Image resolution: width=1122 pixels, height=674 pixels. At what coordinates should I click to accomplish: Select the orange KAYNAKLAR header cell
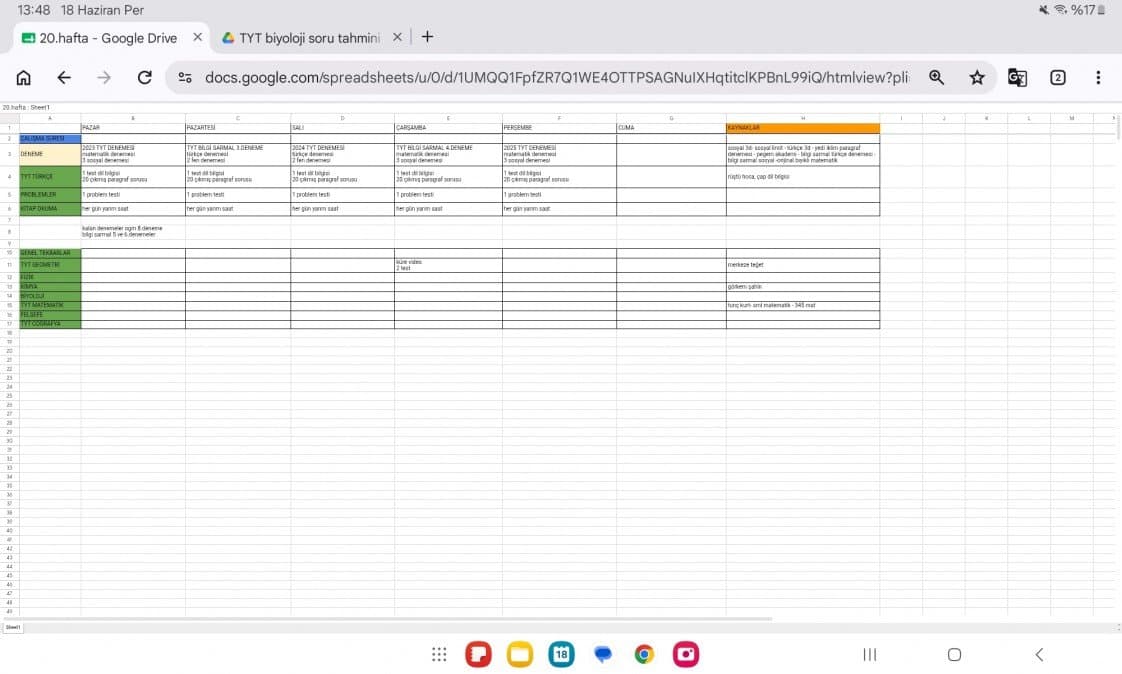tap(803, 128)
